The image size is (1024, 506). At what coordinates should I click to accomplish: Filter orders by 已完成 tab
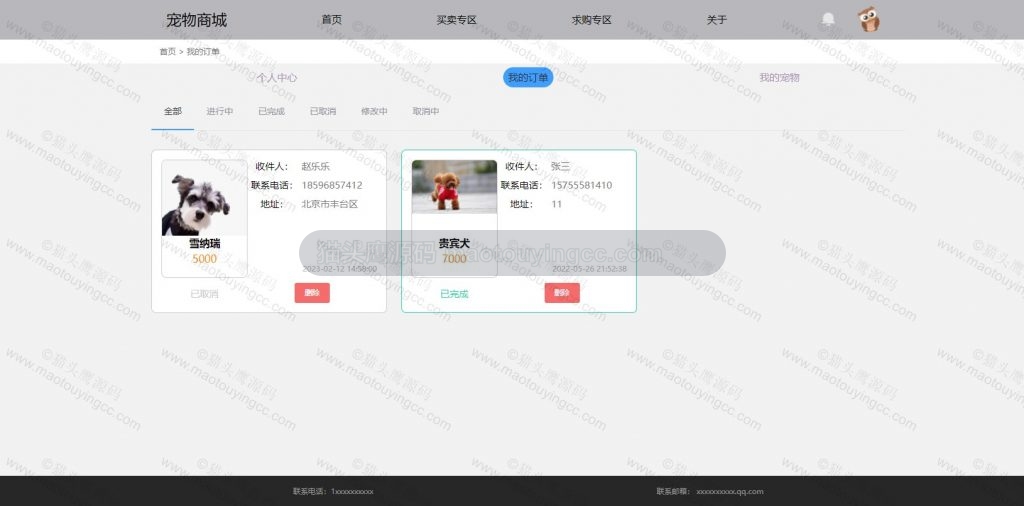tap(271, 112)
